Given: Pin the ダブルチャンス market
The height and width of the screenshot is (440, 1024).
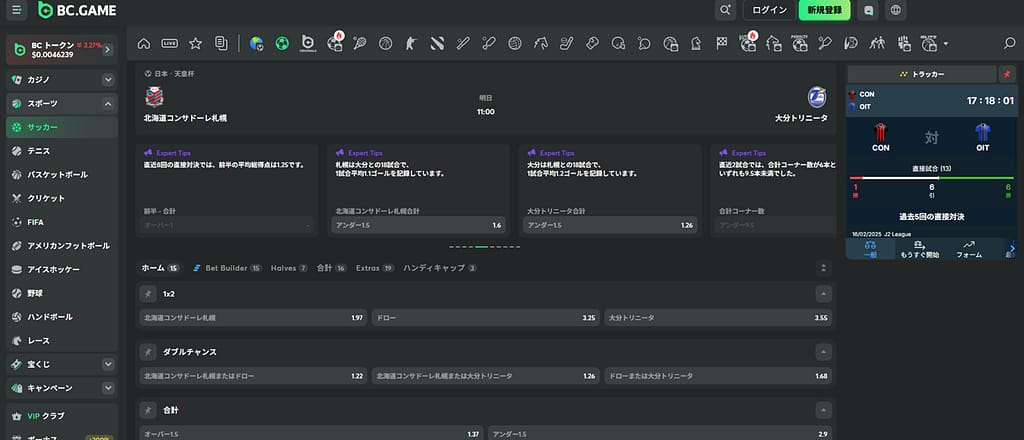Looking at the screenshot, I should click(x=148, y=352).
